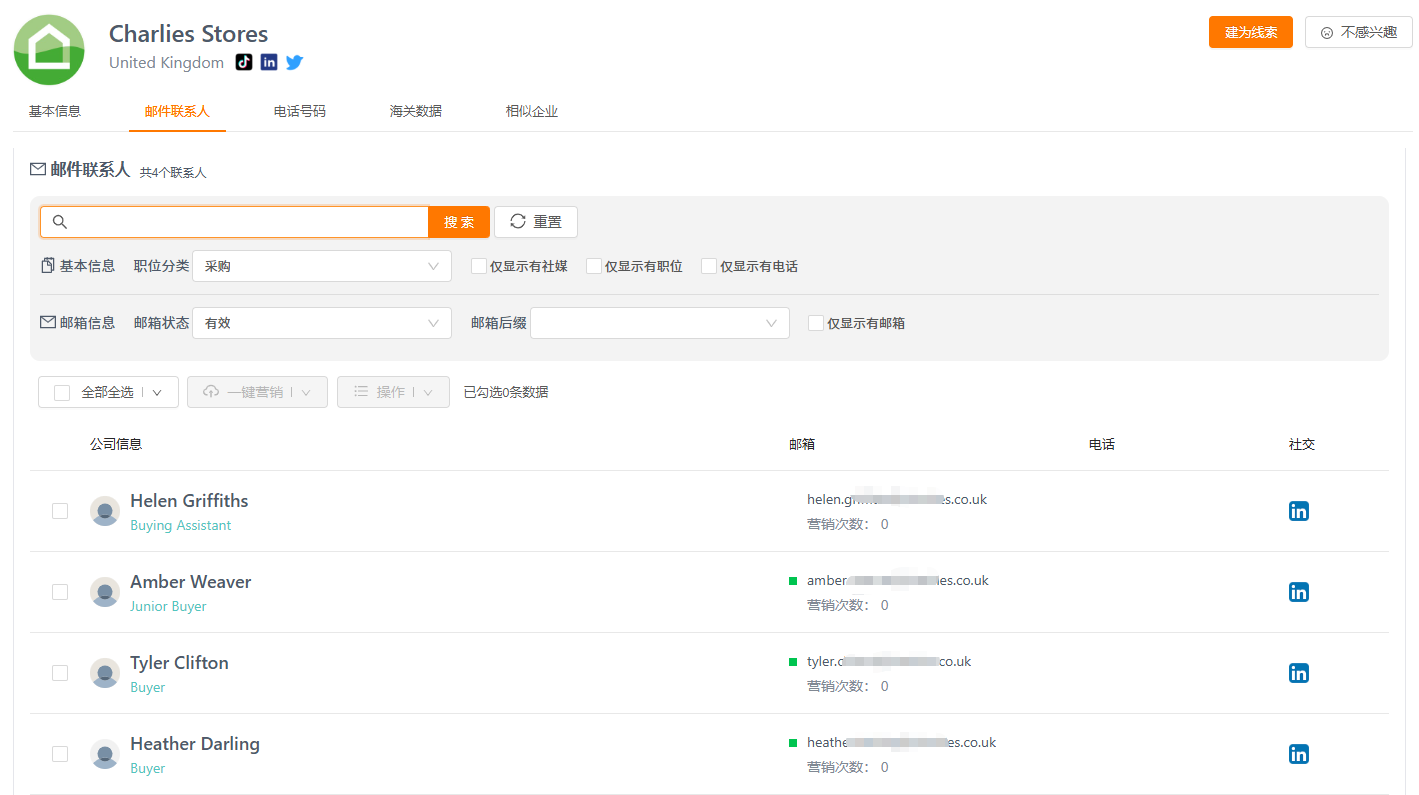Click the 电话 column header
This screenshot has height=795, width=1419.
[x=1102, y=444]
